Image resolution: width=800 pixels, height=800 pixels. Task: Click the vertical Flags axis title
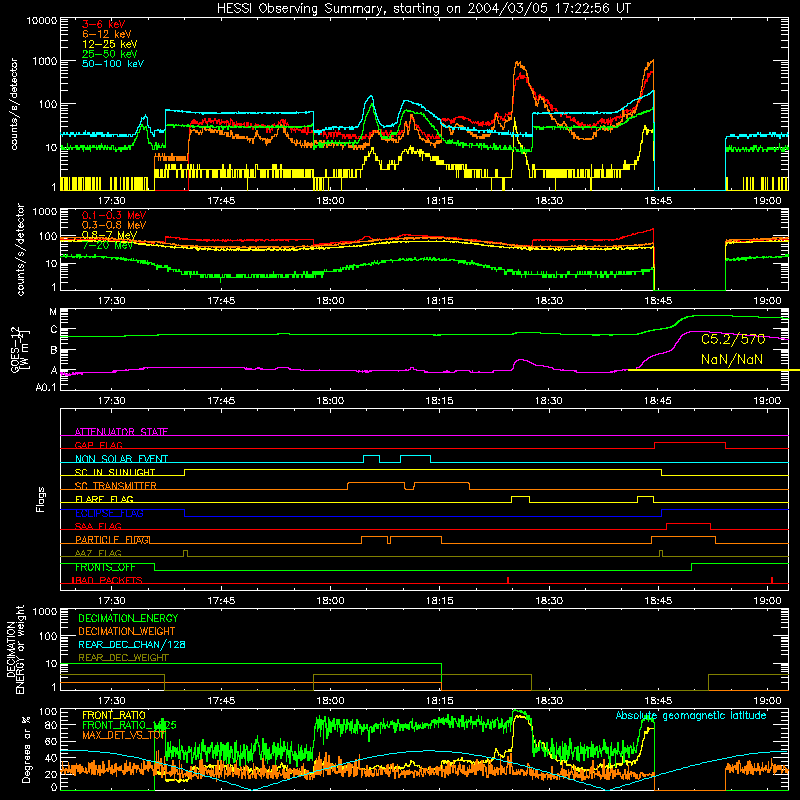click(x=40, y=499)
